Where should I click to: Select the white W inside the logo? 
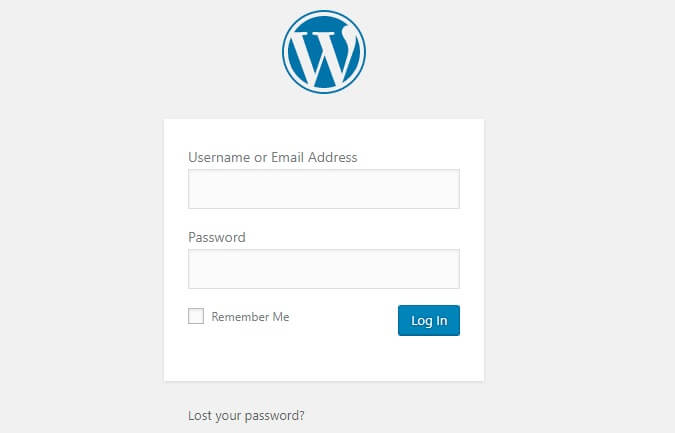tap(324, 55)
